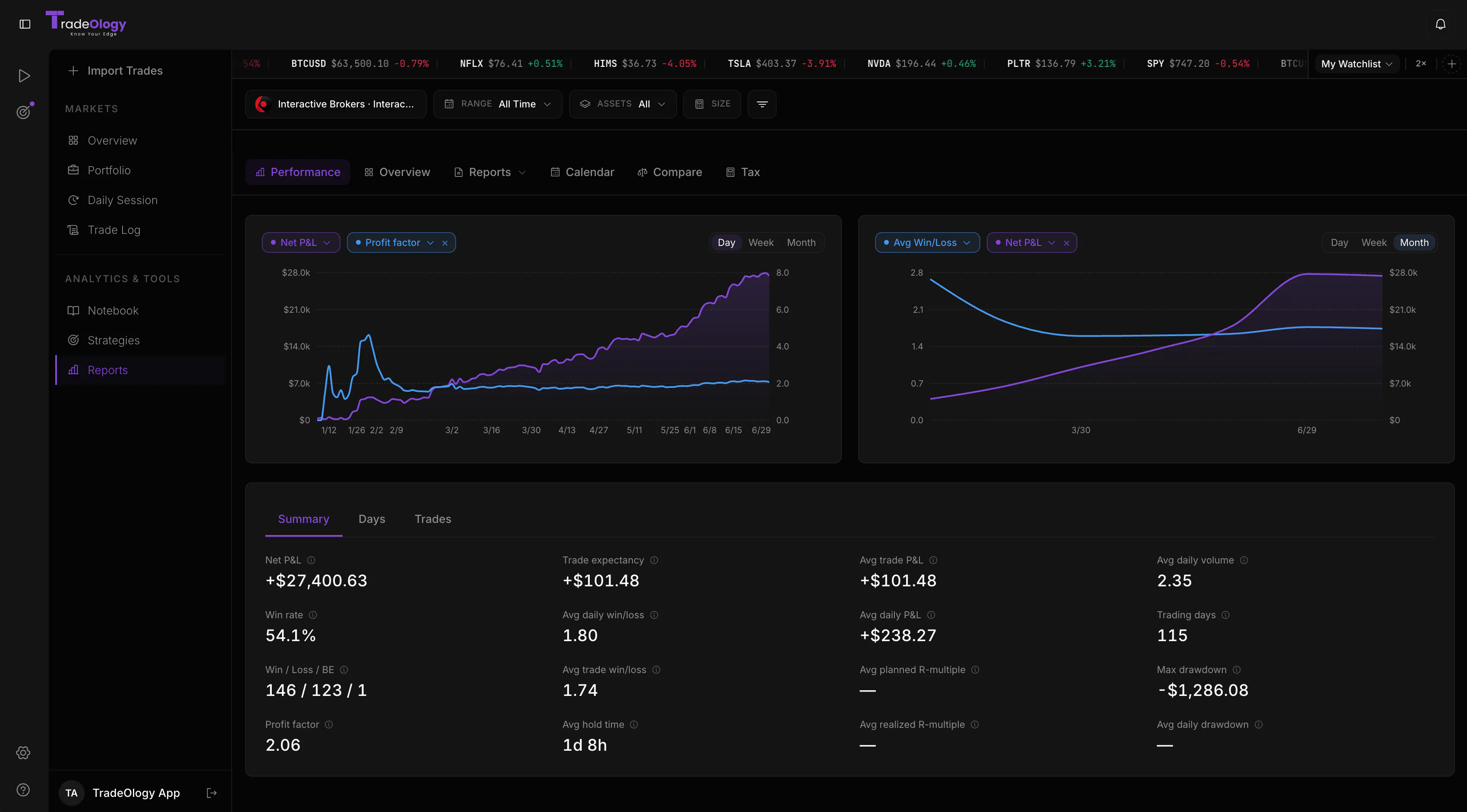Switch to the Performance tab

tap(298, 172)
